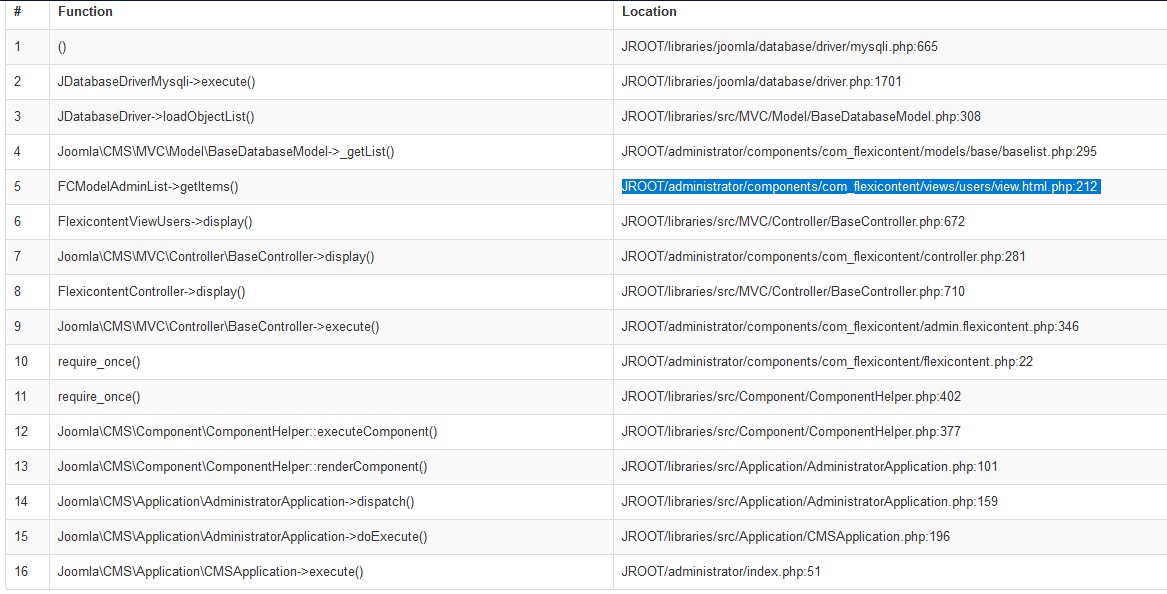
Task: Click the highlighted view.html.php:212 location
Action: click(860, 187)
